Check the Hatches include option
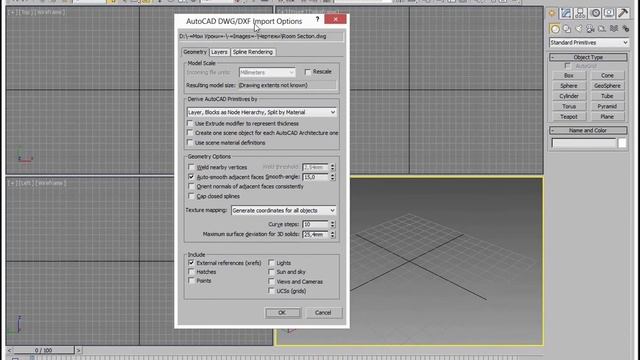 point(191,271)
